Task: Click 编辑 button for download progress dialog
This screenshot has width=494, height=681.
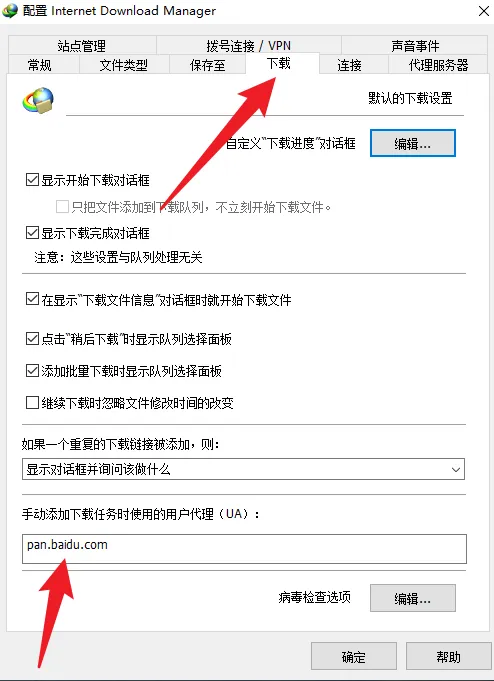Action: (412, 143)
